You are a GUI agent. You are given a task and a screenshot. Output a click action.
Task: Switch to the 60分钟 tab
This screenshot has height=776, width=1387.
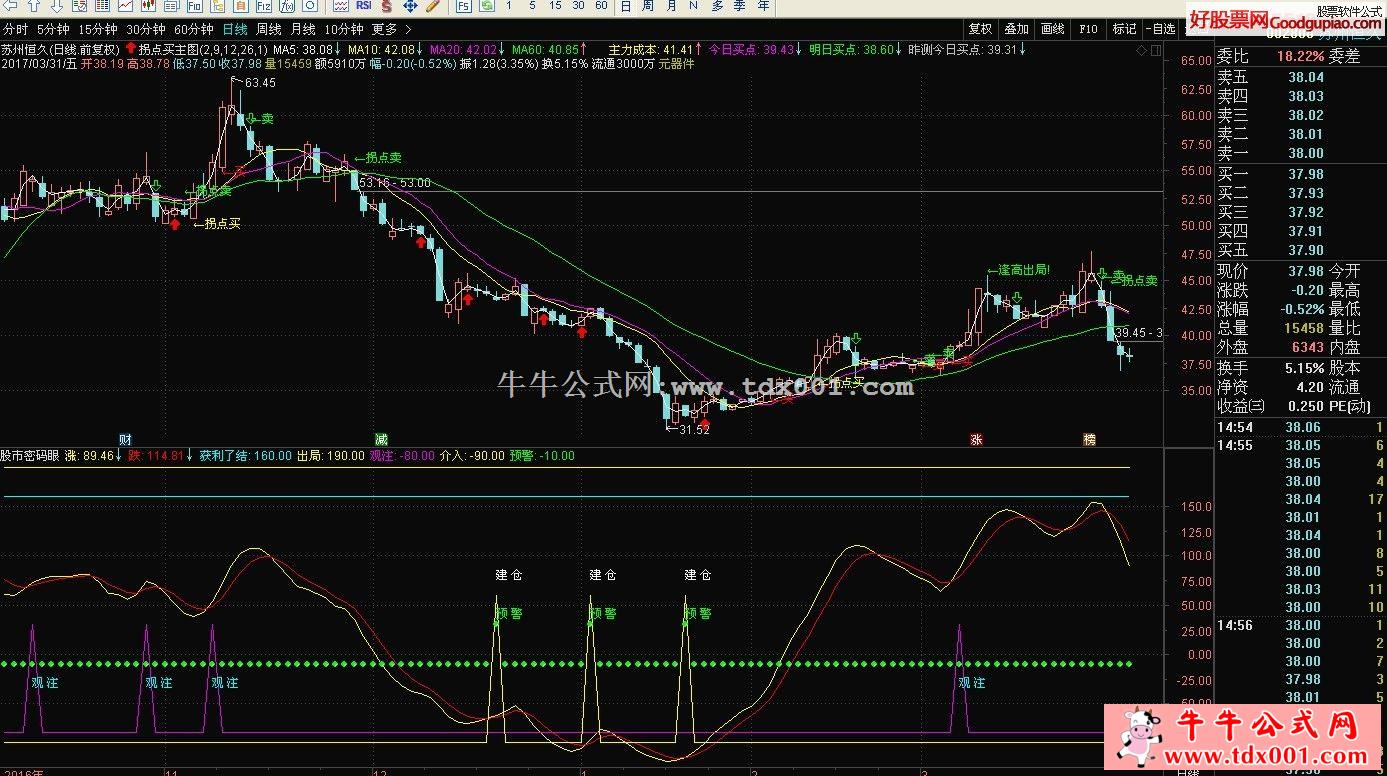tap(193, 29)
